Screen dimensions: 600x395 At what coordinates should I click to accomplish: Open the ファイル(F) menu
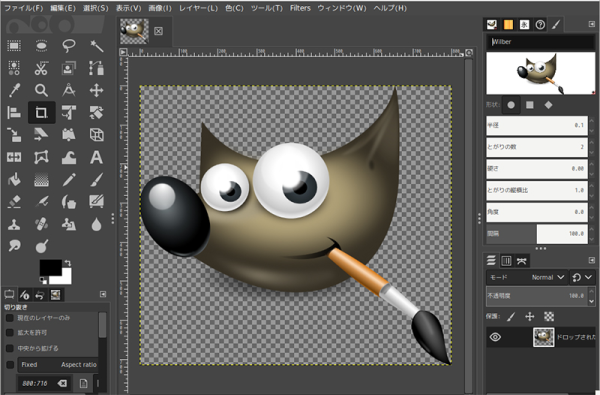(x=23, y=8)
